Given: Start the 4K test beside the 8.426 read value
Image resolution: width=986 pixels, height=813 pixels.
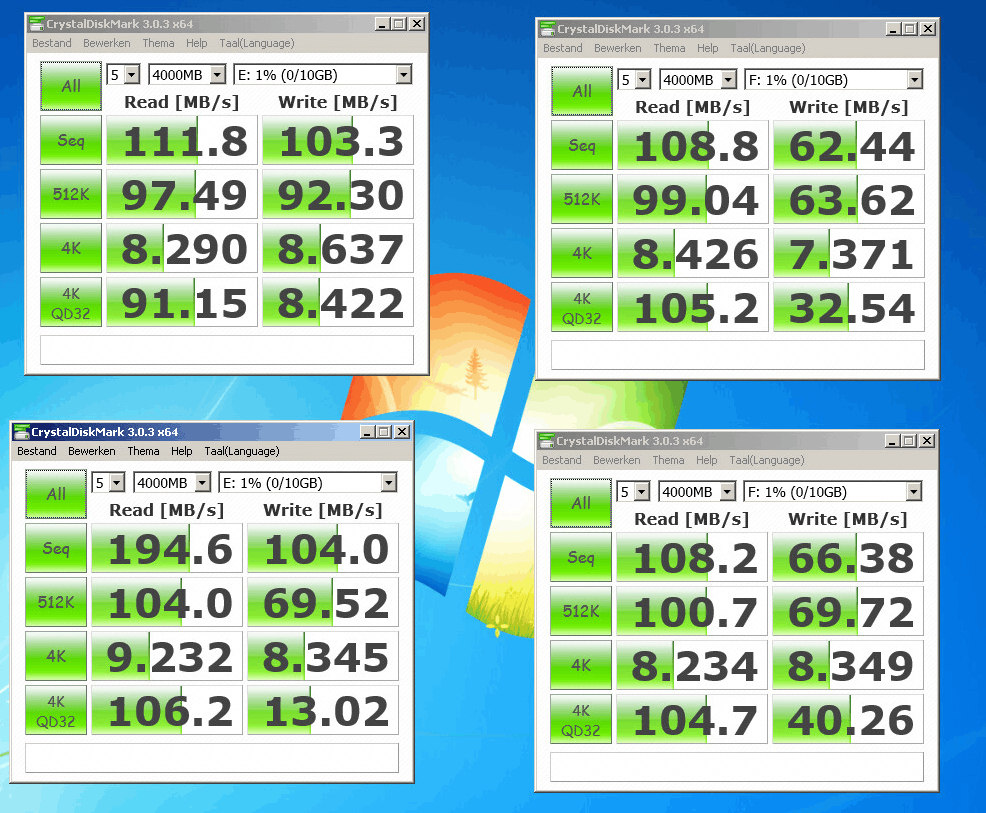Looking at the screenshot, I should click(x=582, y=253).
